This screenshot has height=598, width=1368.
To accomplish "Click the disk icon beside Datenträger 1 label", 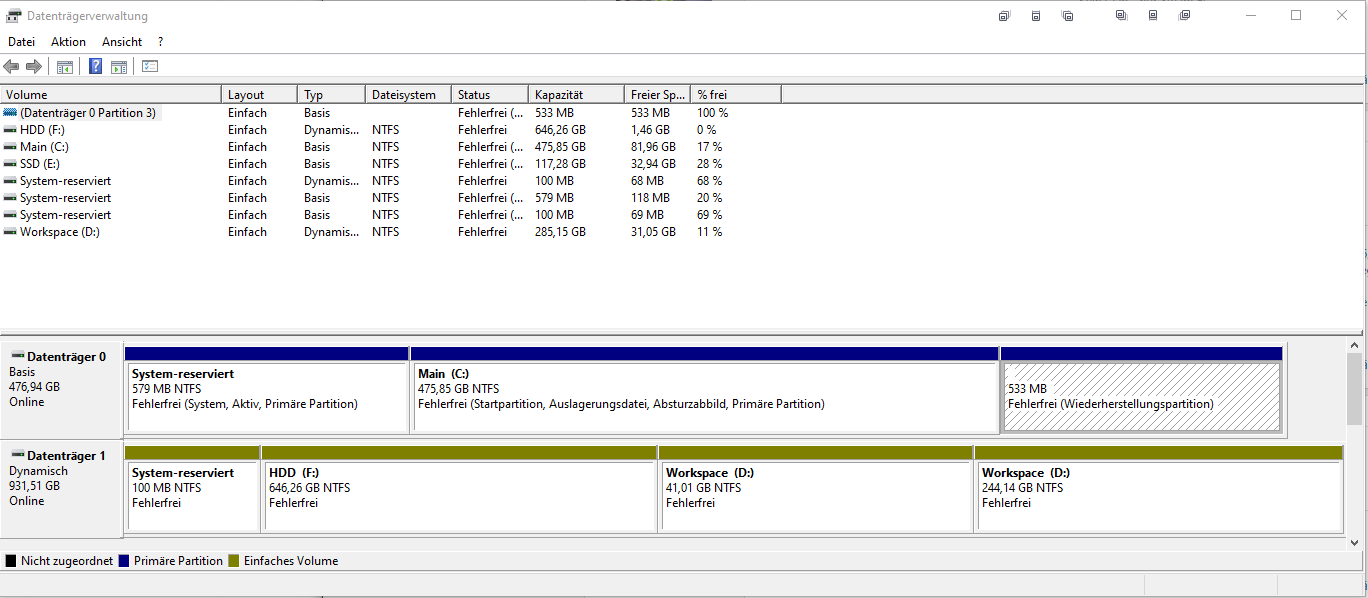I will click(17, 455).
